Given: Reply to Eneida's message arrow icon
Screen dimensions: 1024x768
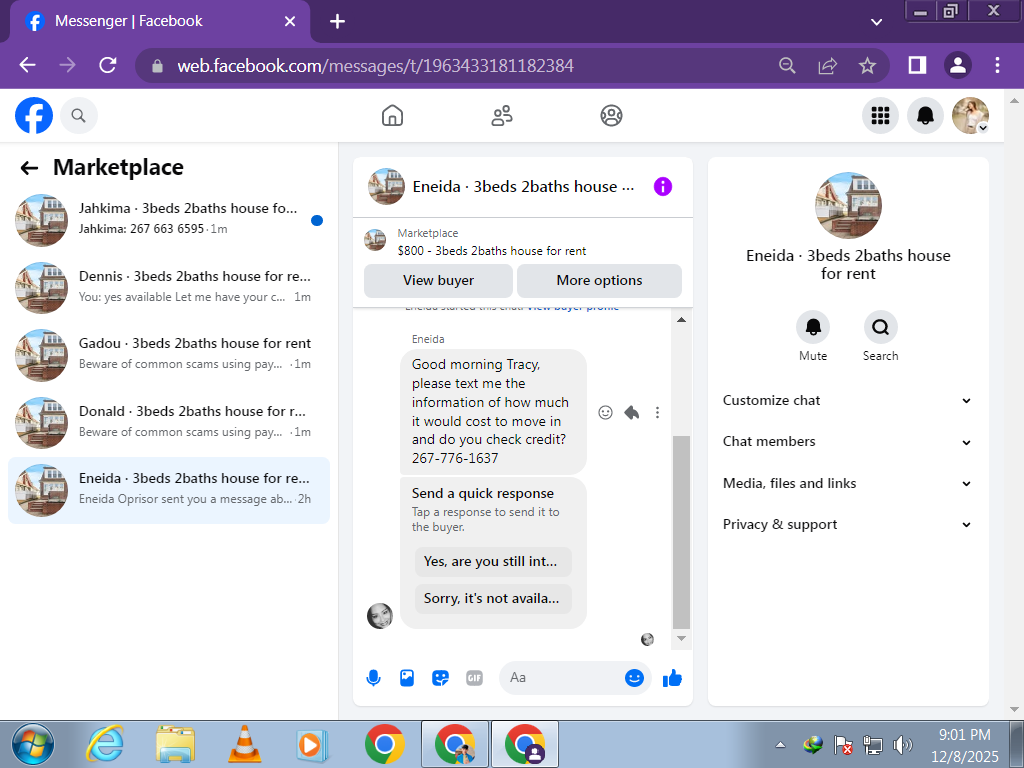Looking at the screenshot, I should coord(632,412).
